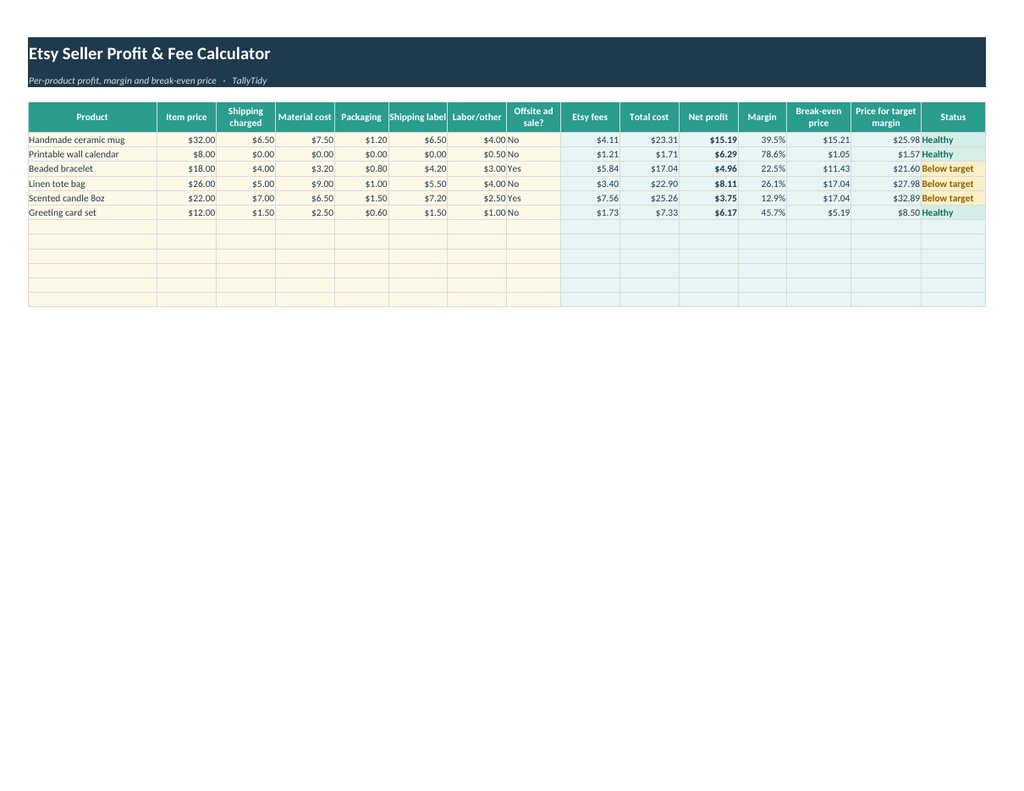This screenshot has height=791, width=1024.
Task: Select the "Scented candle 8oz" product cell
Action: tap(92, 198)
